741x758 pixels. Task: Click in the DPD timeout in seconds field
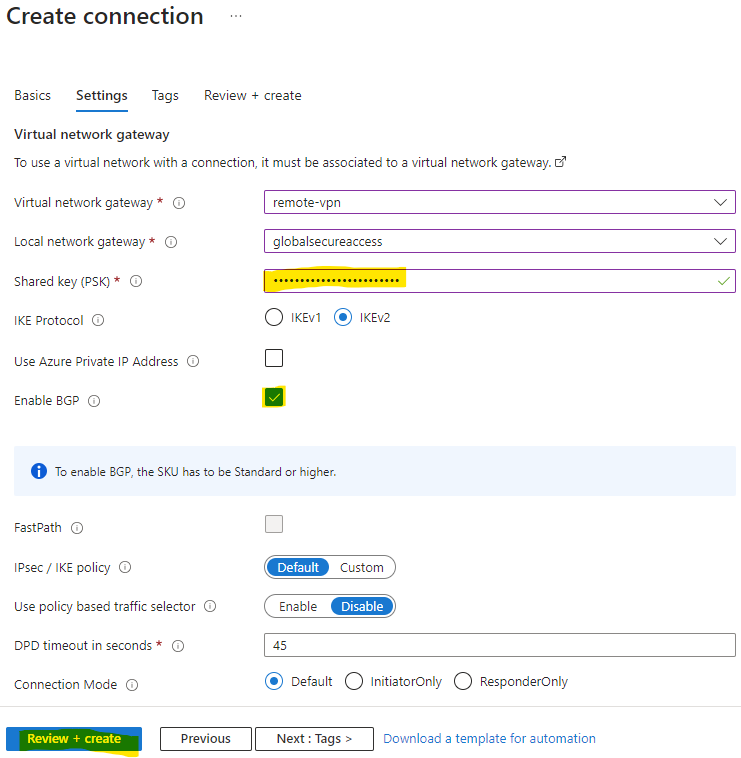click(x=499, y=645)
